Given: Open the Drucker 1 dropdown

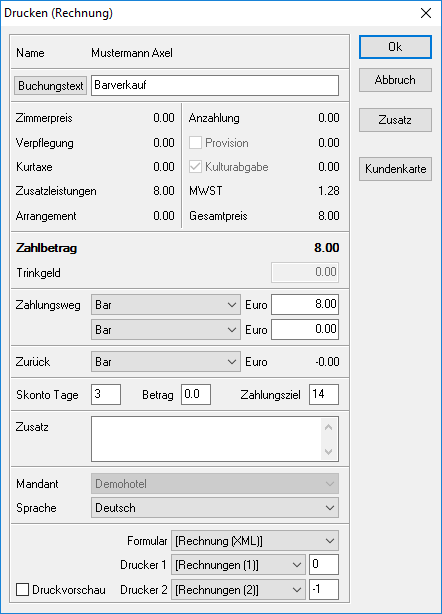Looking at the screenshot, I should pyautogui.click(x=238, y=565).
